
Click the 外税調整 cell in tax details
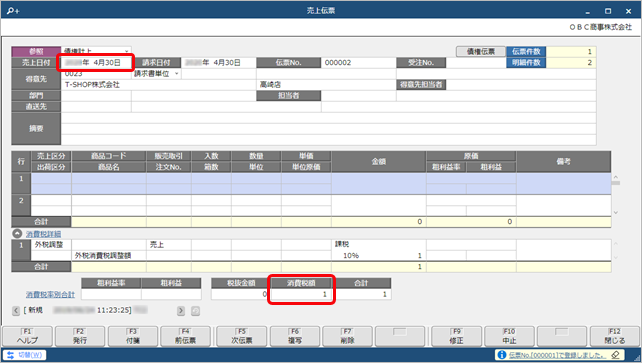pos(51,245)
